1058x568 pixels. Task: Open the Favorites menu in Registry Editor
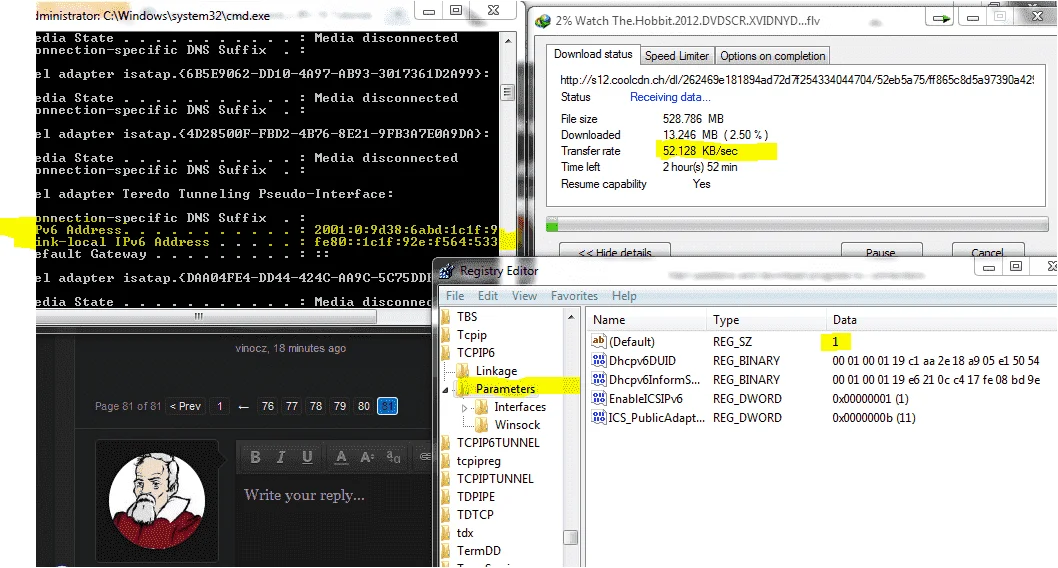[x=574, y=295]
